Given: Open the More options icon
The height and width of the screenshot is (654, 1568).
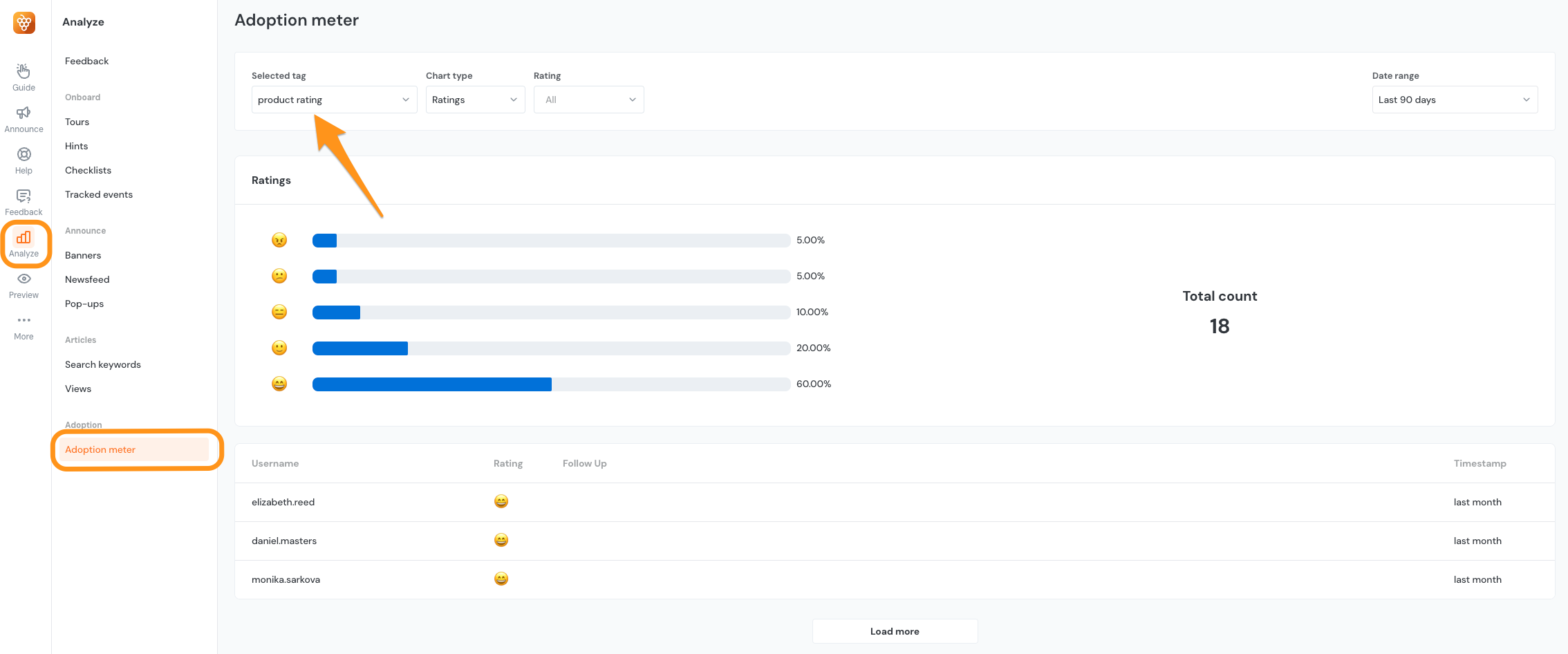Looking at the screenshot, I should coord(23,325).
